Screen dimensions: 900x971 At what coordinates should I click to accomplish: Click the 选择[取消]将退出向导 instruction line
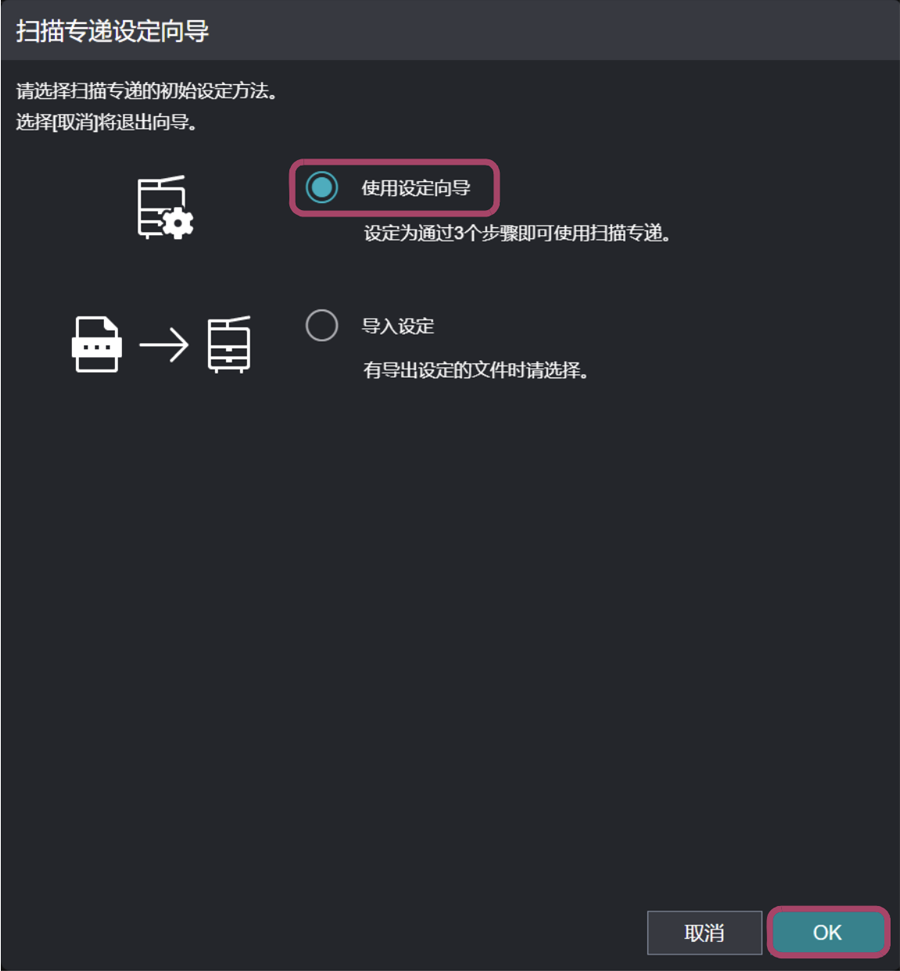tap(106, 122)
